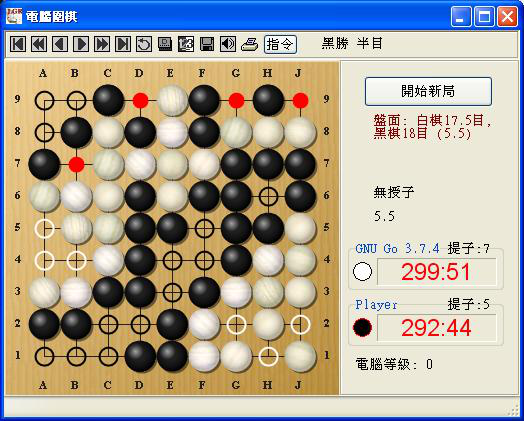Screen dimensions: 524x421
Task: Click the computer play icon
Action: (x=165, y=44)
